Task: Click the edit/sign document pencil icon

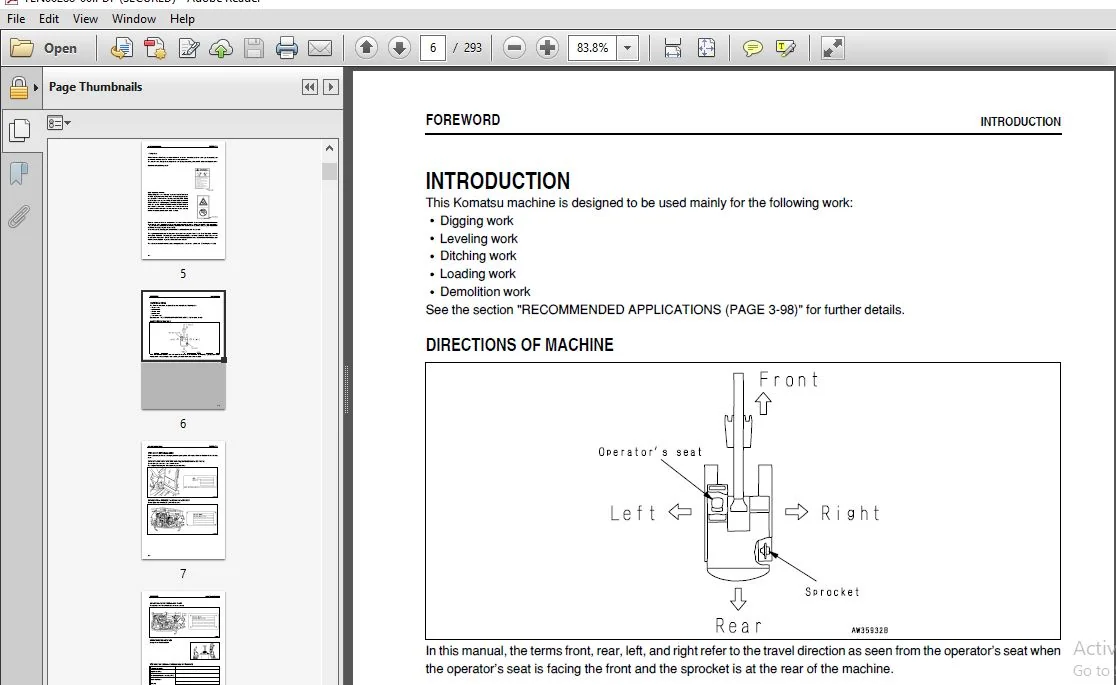Action: click(189, 48)
